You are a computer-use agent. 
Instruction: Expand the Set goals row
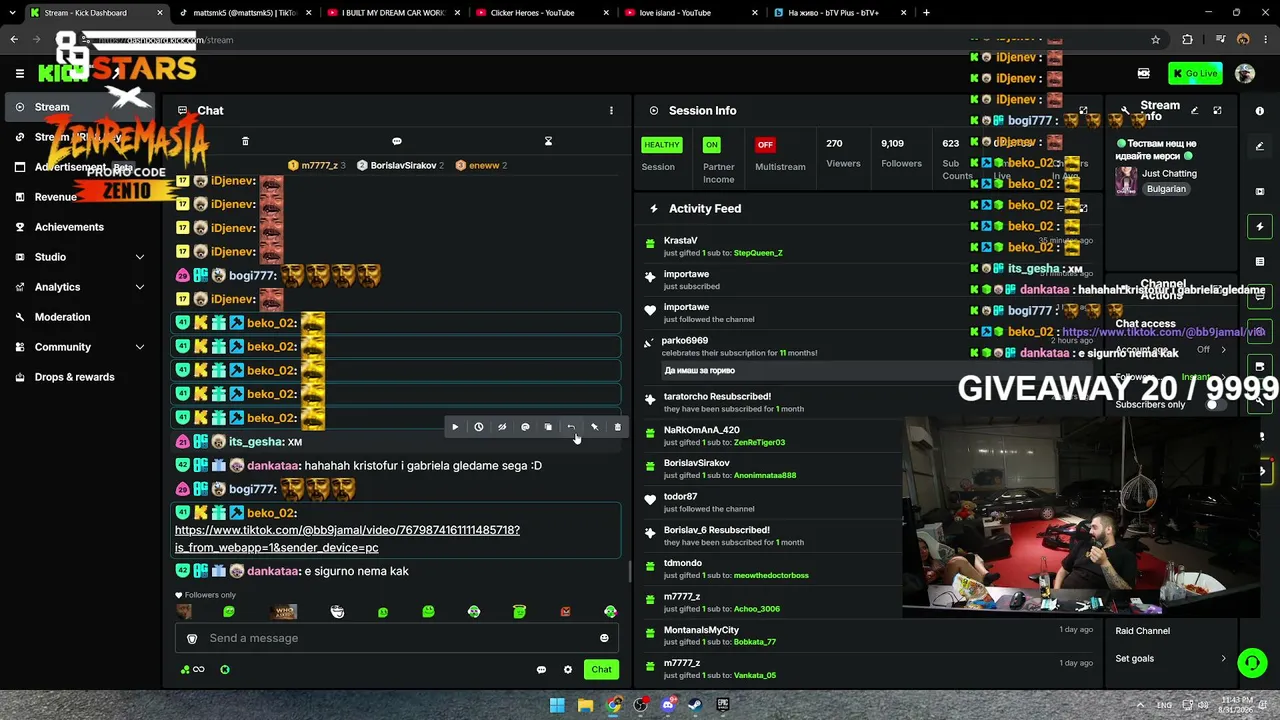[x=1171, y=658]
